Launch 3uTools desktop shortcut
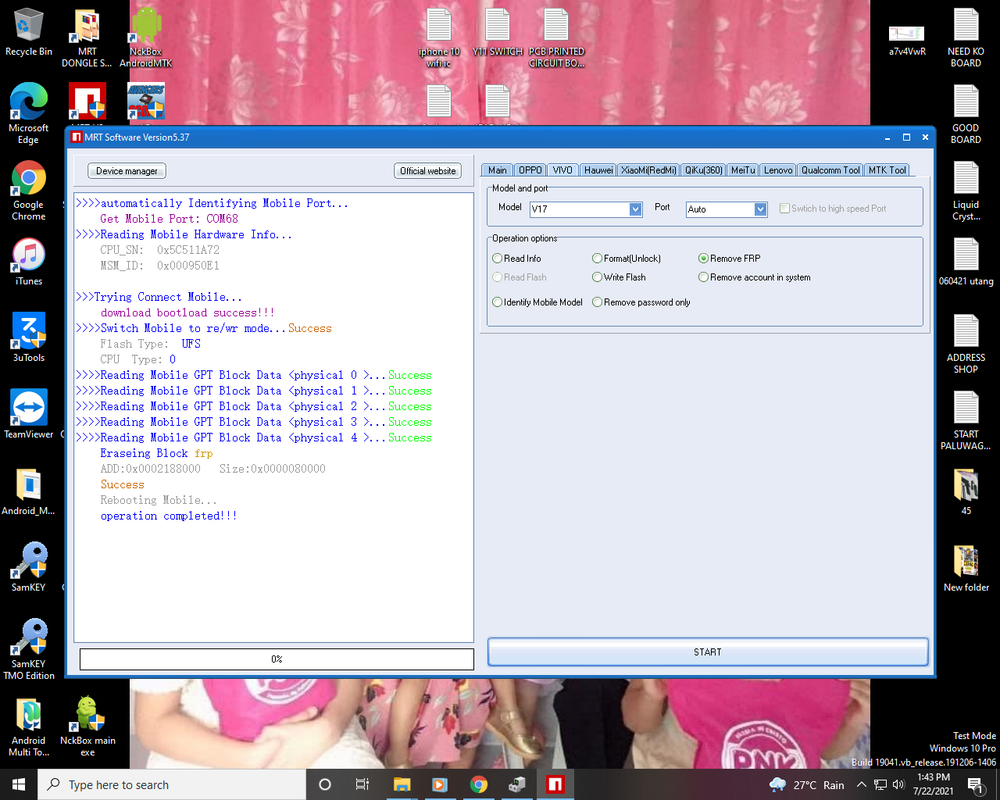The image size is (1000, 800). pyautogui.click(x=28, y=337)
